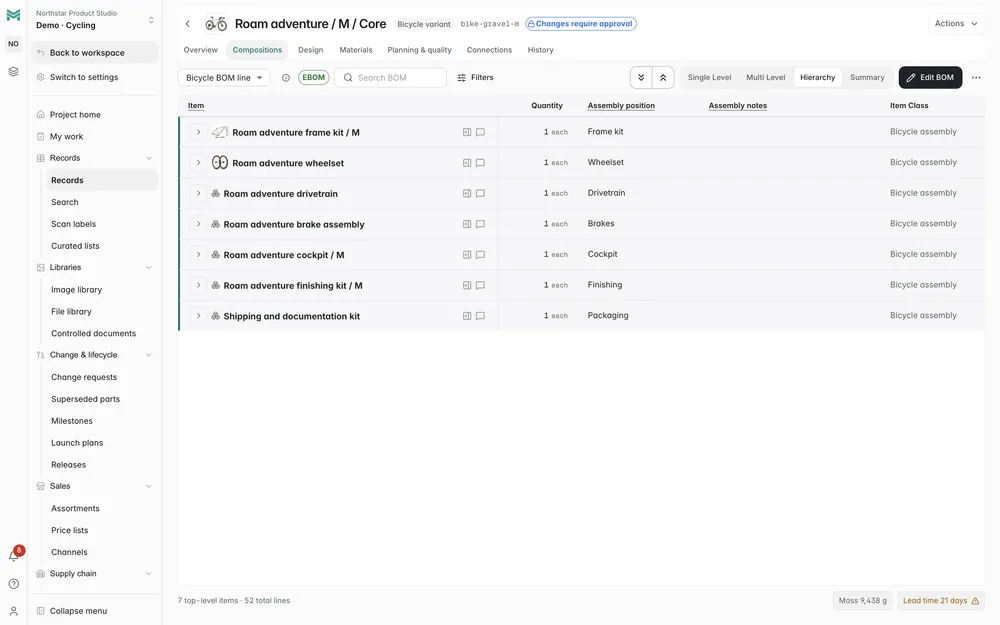The width and height of the screenshot is (1000, 625).
Task: Open the History tab
Action: [540, 50]
